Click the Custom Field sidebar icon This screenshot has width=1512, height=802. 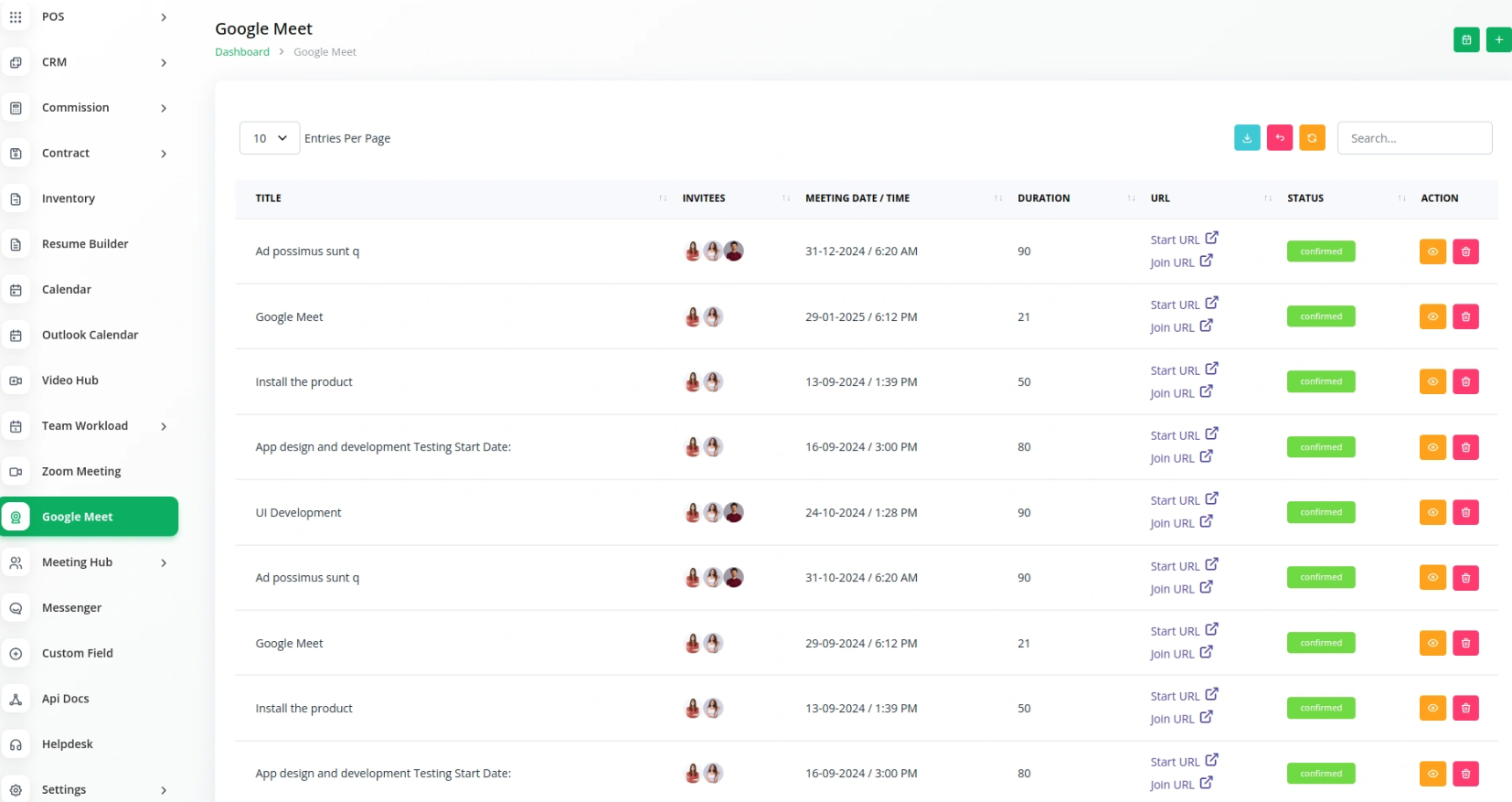tap(16, 654)
